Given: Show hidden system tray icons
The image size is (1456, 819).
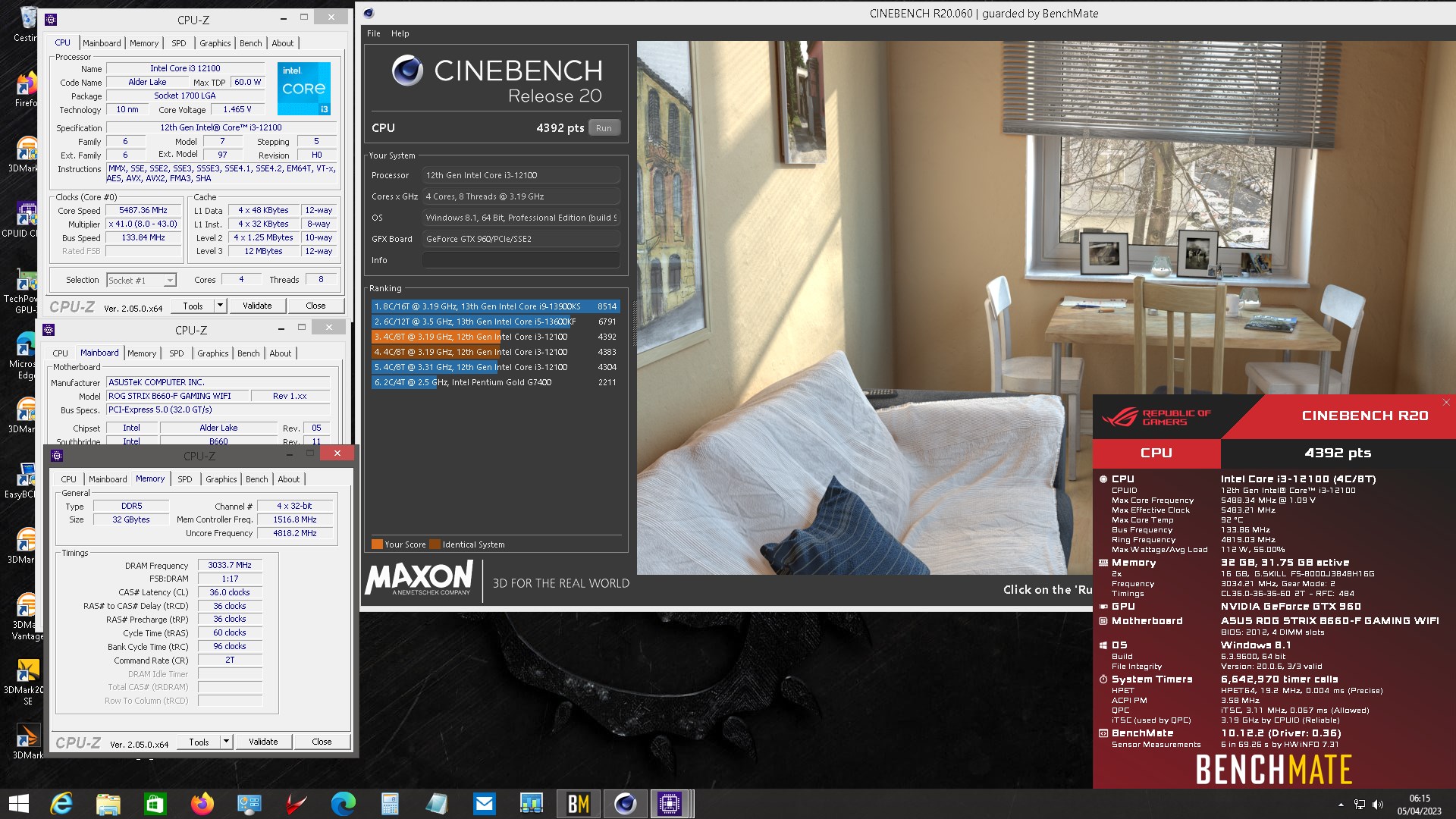Looking at the screenshot, I should point(1341,805).
